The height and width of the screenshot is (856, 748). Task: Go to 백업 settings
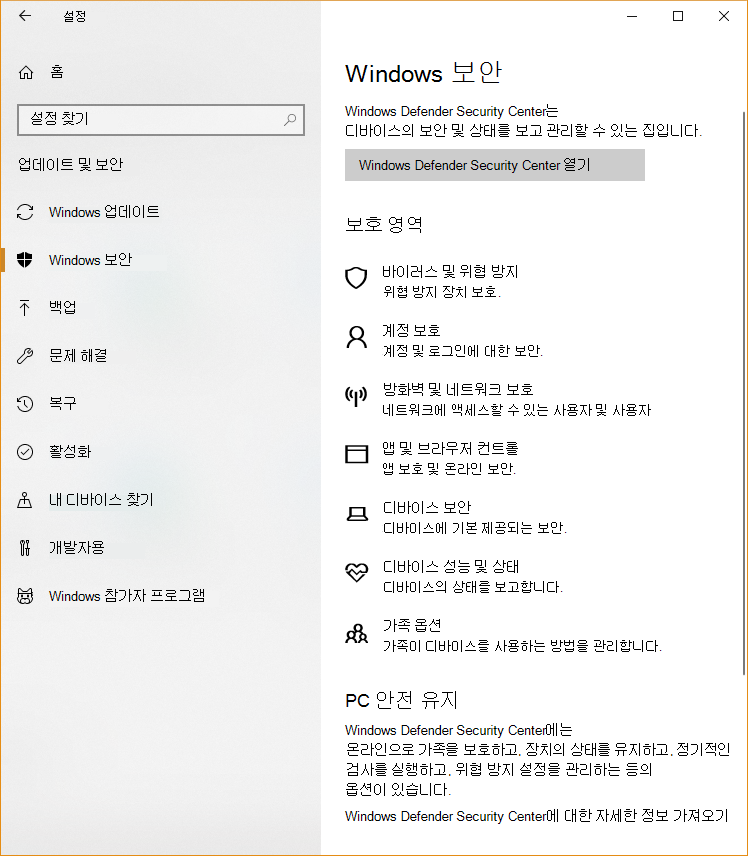(x=62, y=307)
